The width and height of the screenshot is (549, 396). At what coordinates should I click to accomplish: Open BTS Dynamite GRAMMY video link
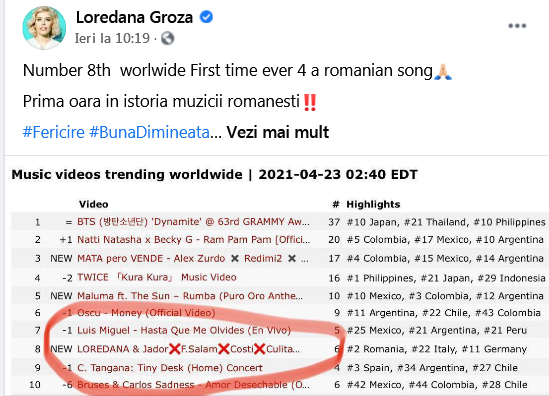193,222
